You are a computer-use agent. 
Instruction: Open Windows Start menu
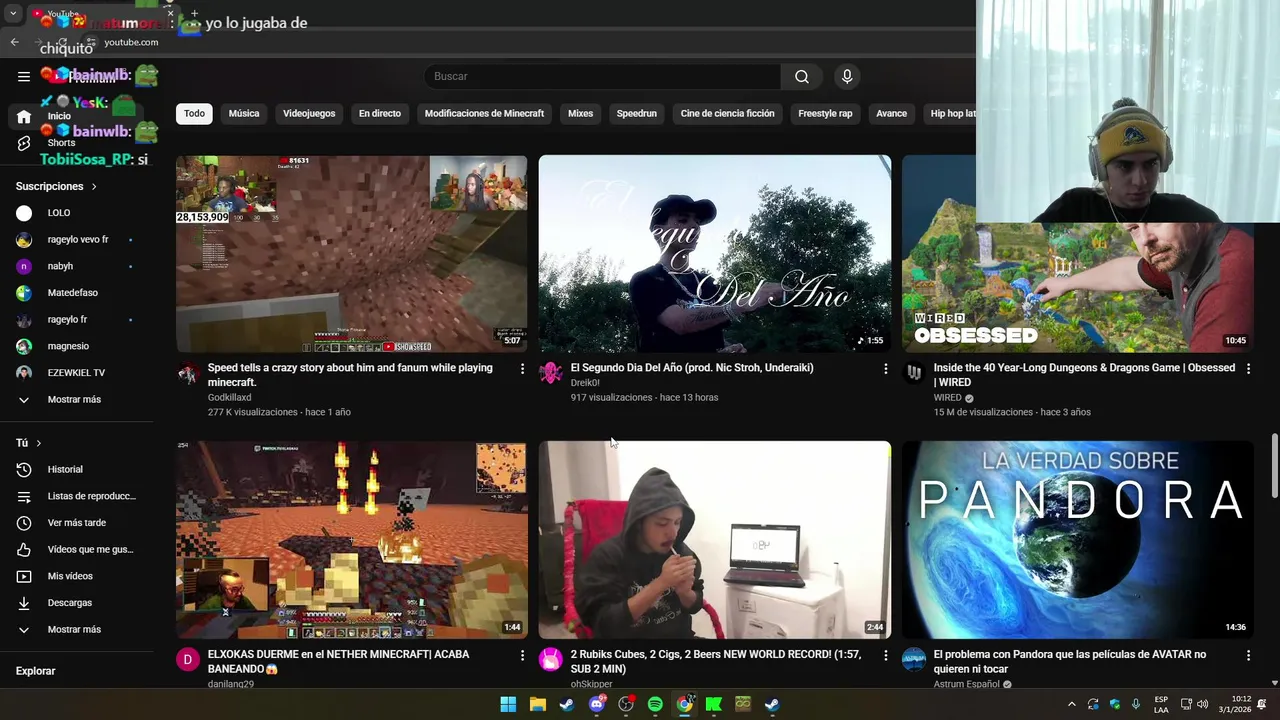coord(508,704)
